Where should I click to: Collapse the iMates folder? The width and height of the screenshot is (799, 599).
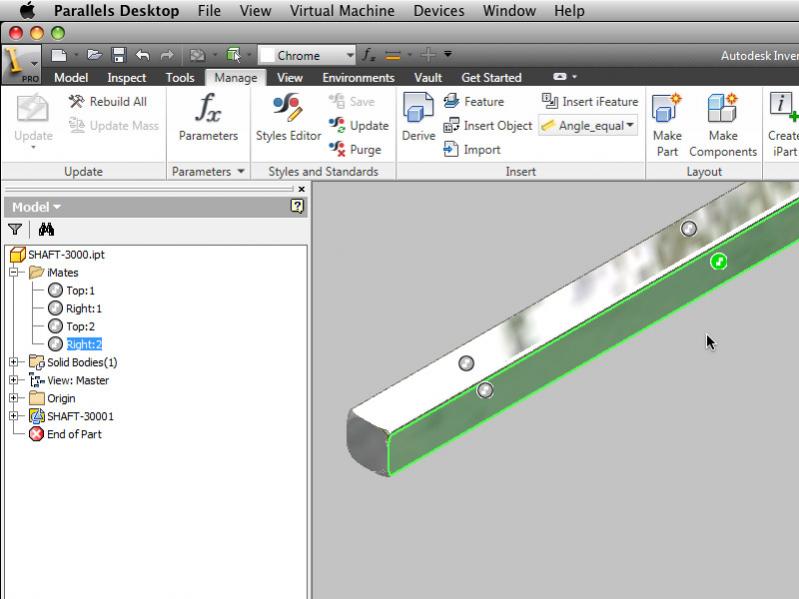(14, 273)
